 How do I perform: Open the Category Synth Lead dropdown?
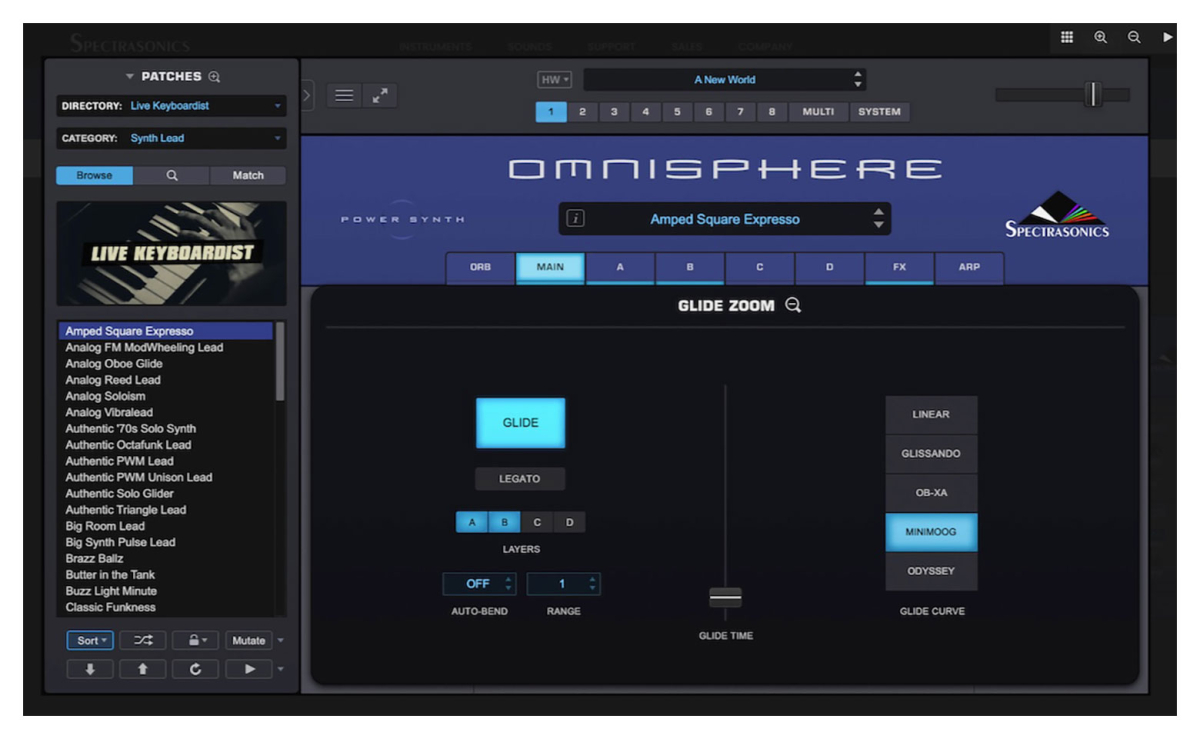tap(172, 139)
